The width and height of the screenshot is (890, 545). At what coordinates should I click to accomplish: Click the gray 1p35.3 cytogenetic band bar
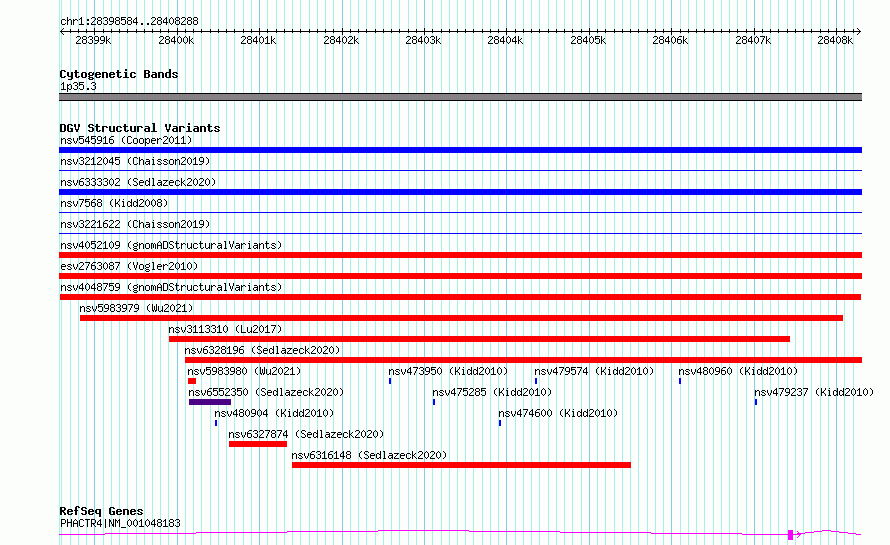tap(460, 97)
